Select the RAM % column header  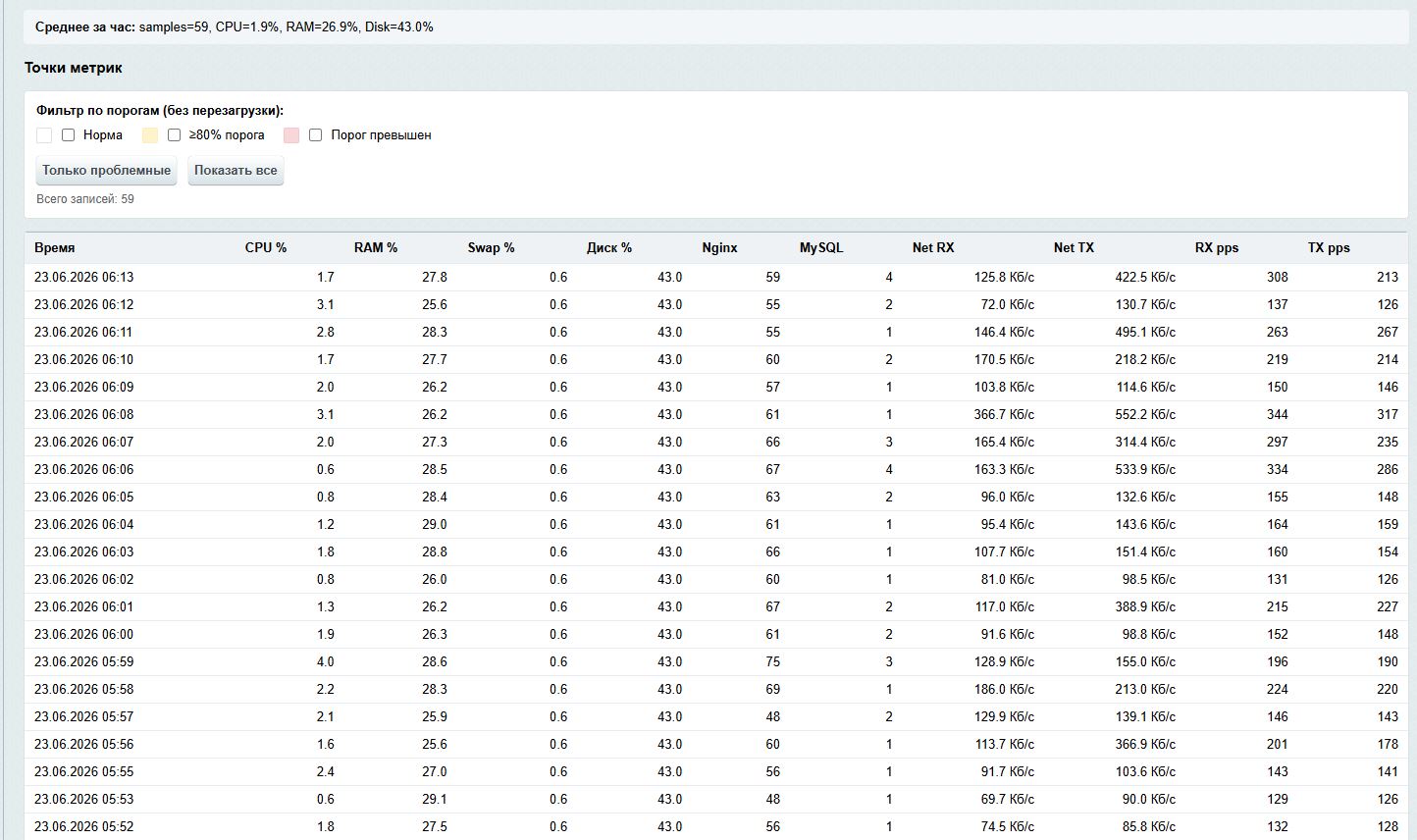pos(376,248)
